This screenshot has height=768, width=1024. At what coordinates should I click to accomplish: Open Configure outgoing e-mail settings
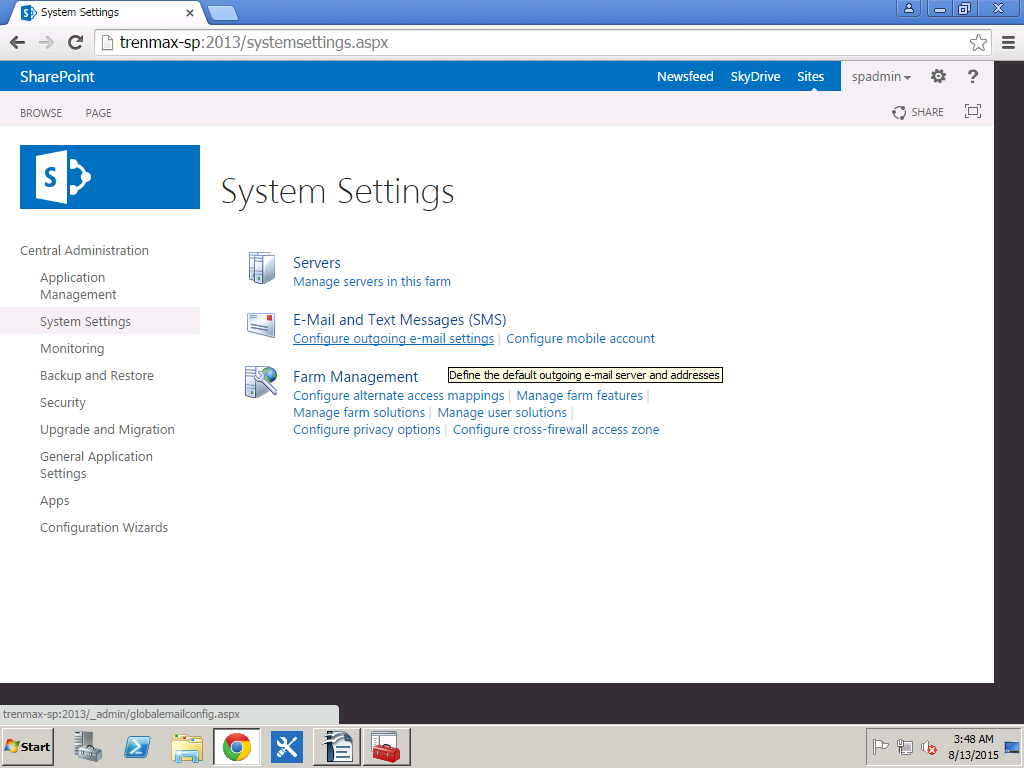click(x=393, y=338)
